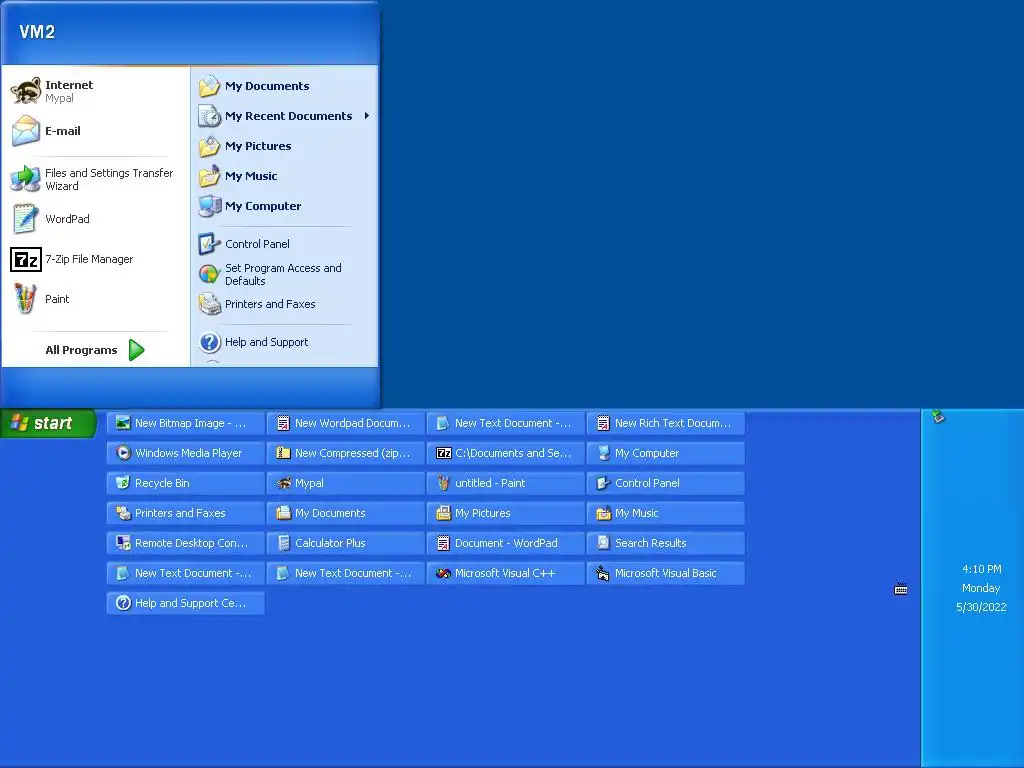
Task: Launch 7-Zip File Manager
Action: [x=95, y=259]
